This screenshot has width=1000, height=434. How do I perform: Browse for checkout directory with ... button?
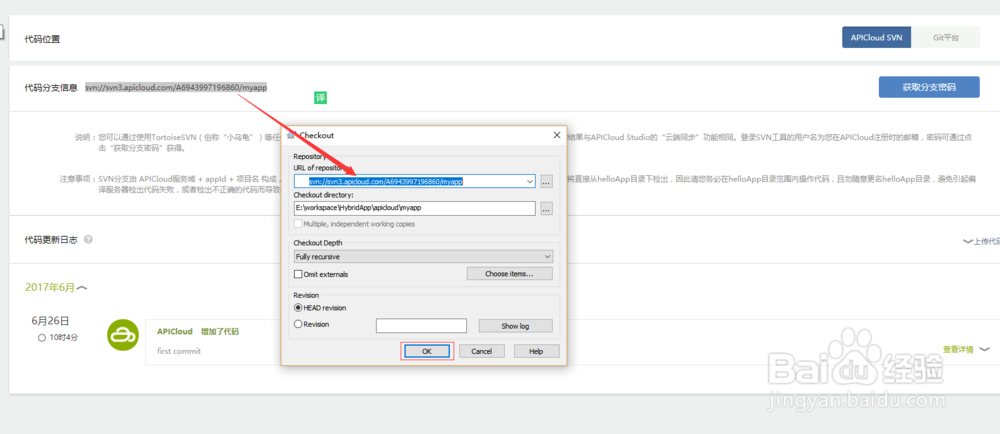click(546, 208)
